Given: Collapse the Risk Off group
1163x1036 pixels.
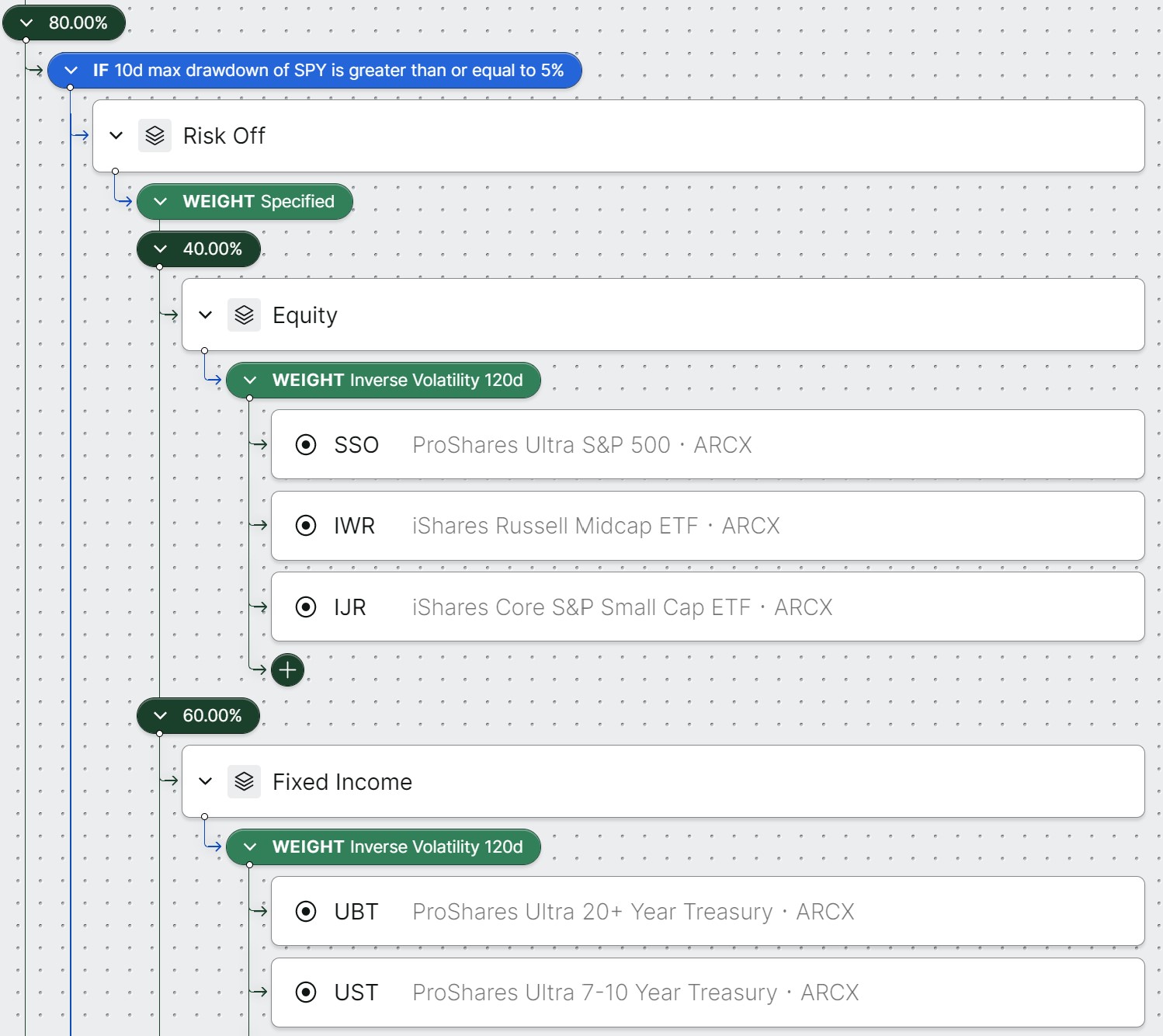Looking at the screenshot, I should point(116,136).
